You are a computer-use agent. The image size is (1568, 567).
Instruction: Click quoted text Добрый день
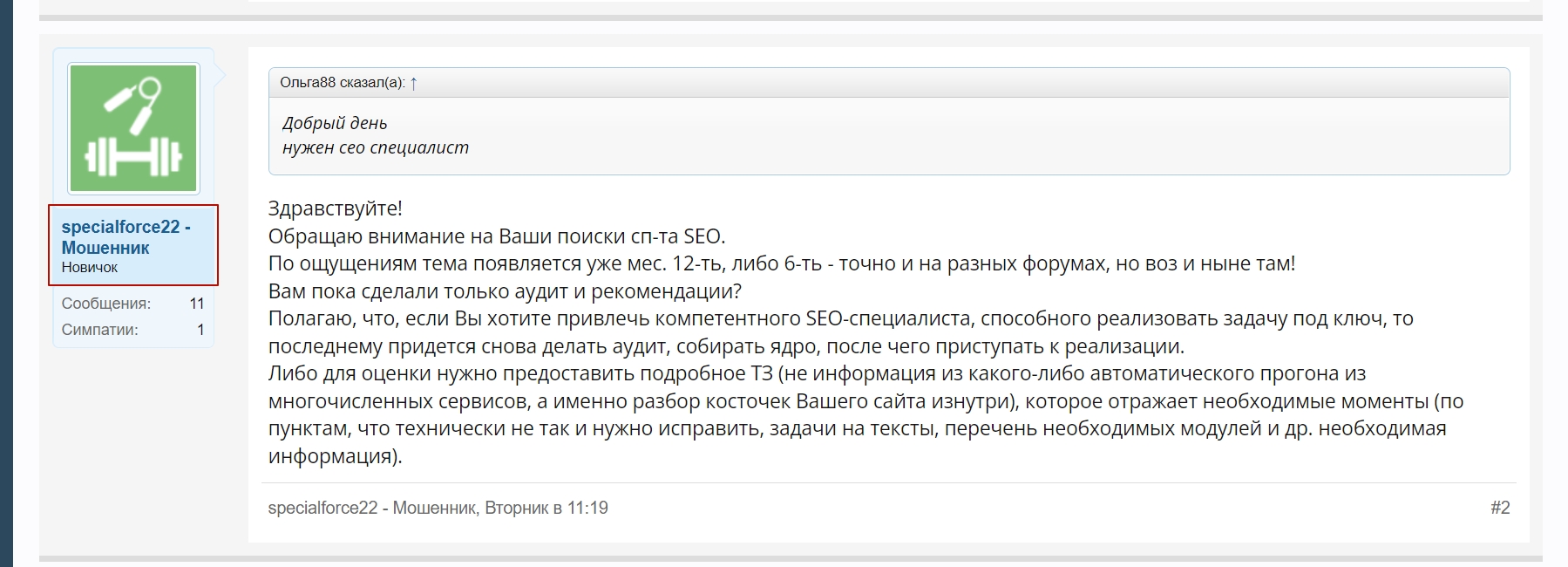coord(335,123)
